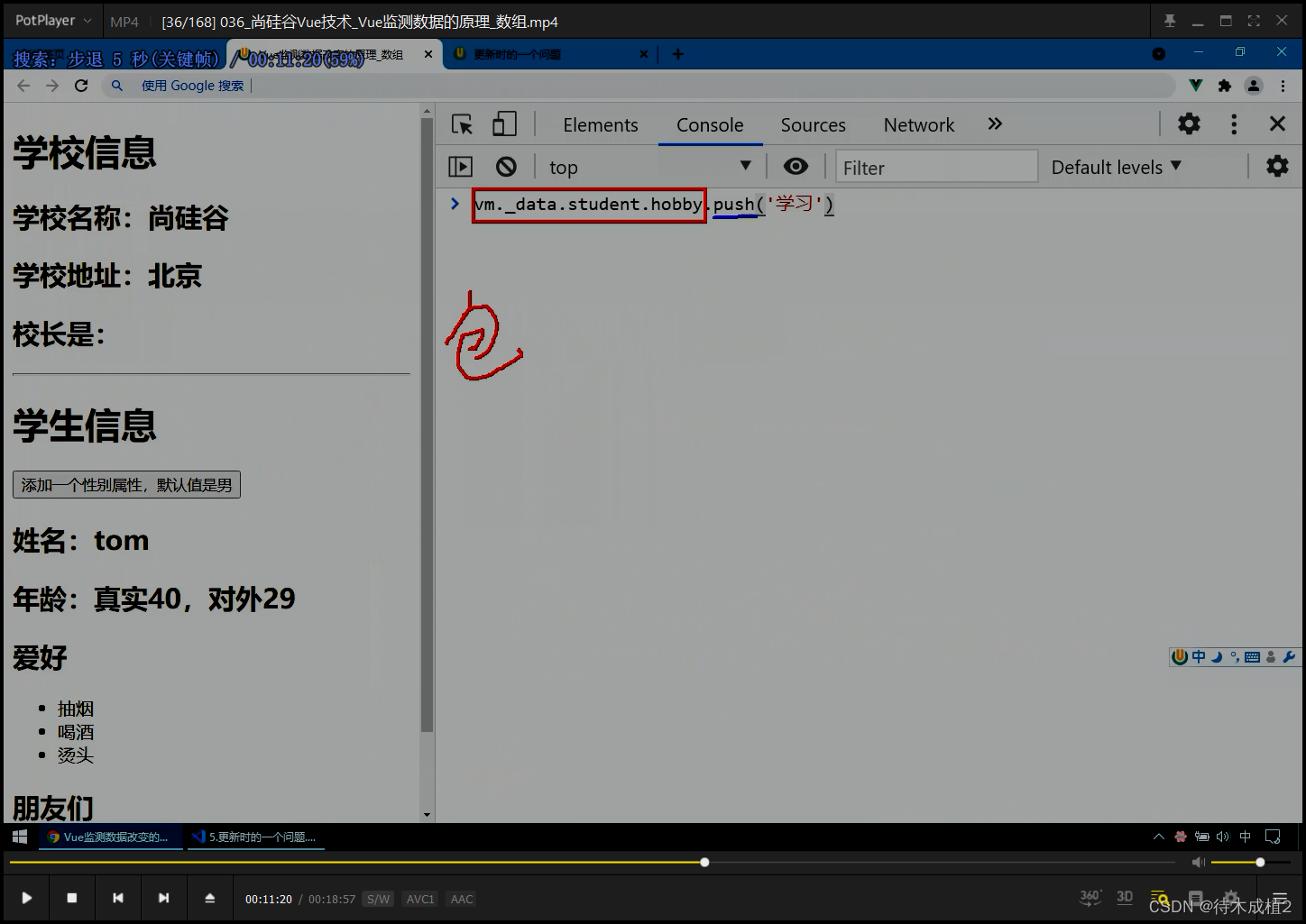This screenshot has height=924, width=1306.
Task: Open the Network panel tab
Action: [919, 125]
